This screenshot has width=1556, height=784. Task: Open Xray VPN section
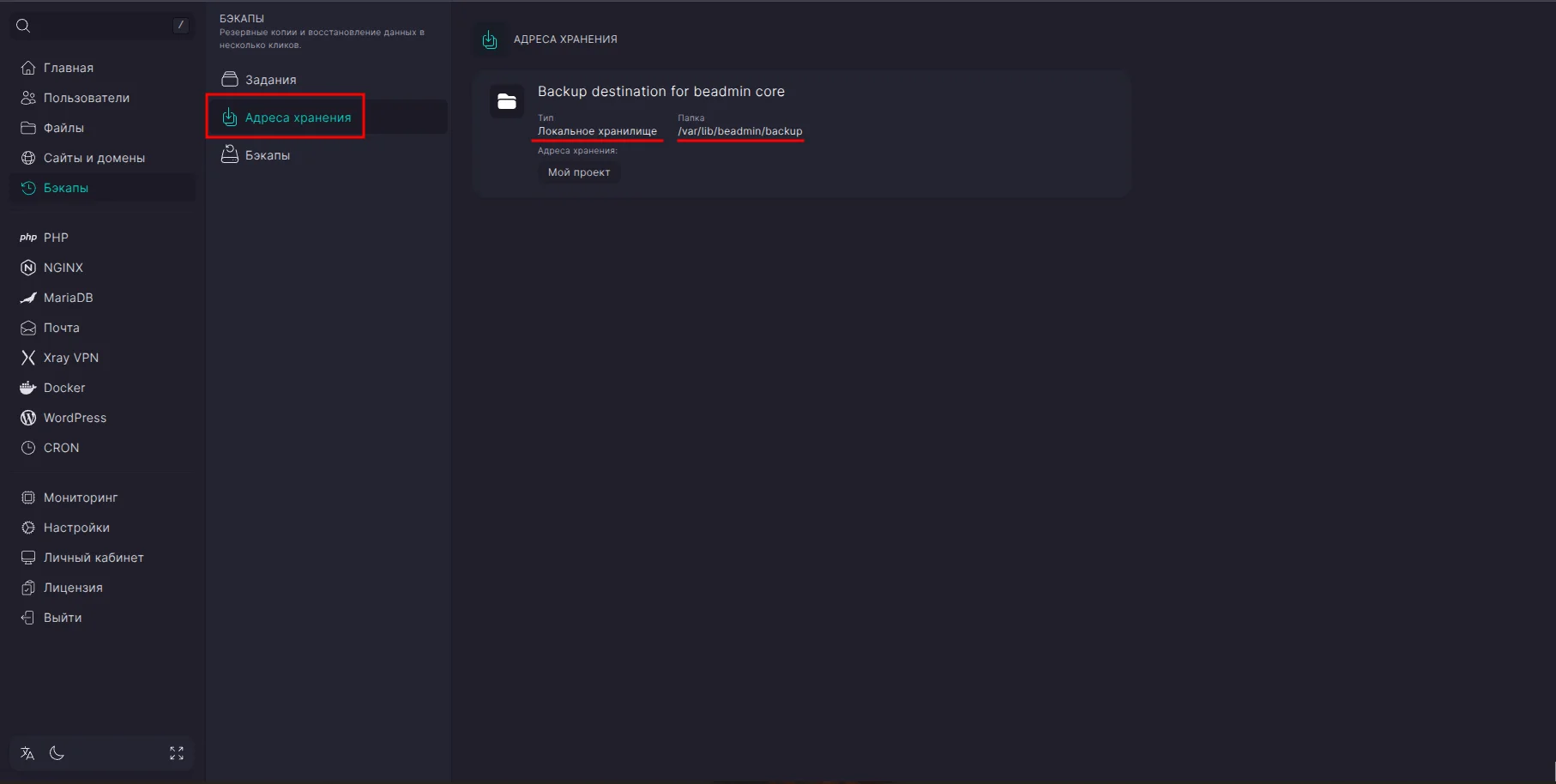70,358
